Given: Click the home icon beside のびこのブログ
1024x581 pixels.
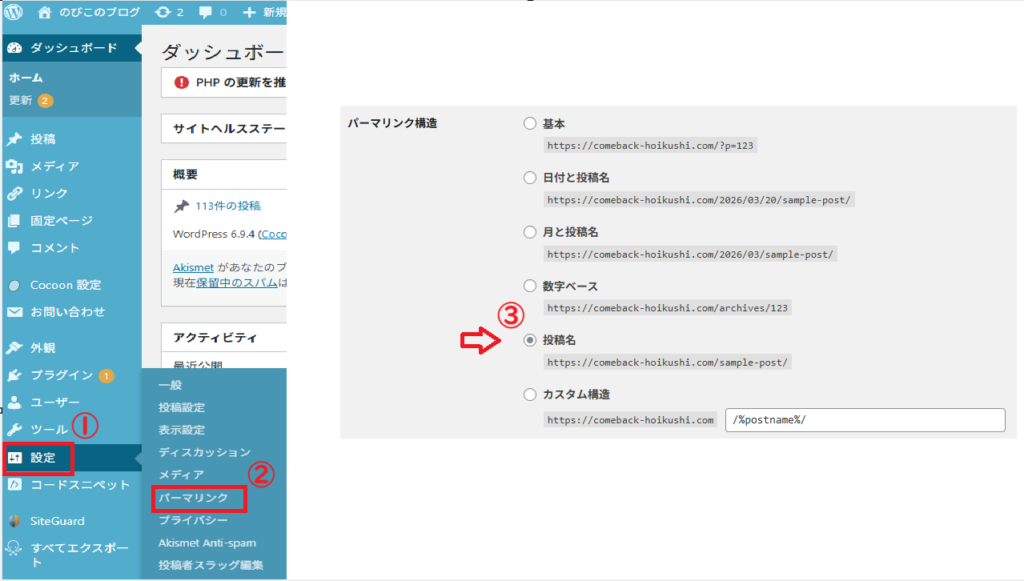Looking at the screenshot, I should (44, 13).
